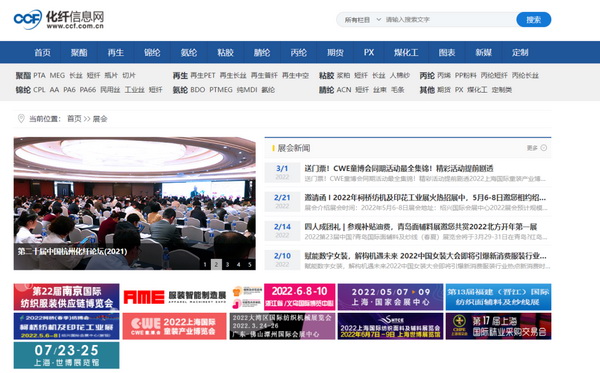The image size is (600, 373).
Task: Open the 07/23-25 上海世博展览馆 banner
Action: click(67, 355)
